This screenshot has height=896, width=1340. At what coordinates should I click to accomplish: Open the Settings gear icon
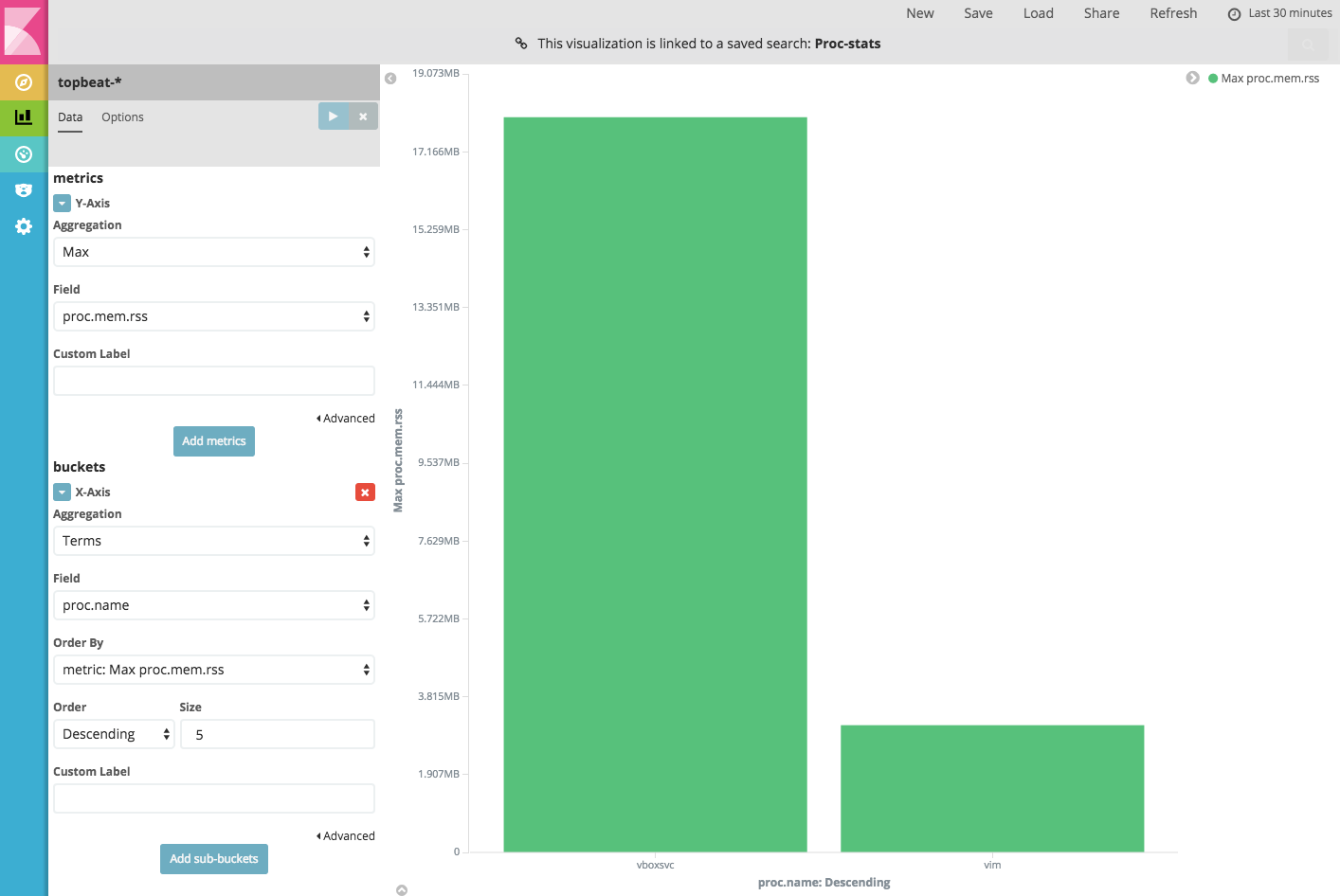[x=24, y=226]
